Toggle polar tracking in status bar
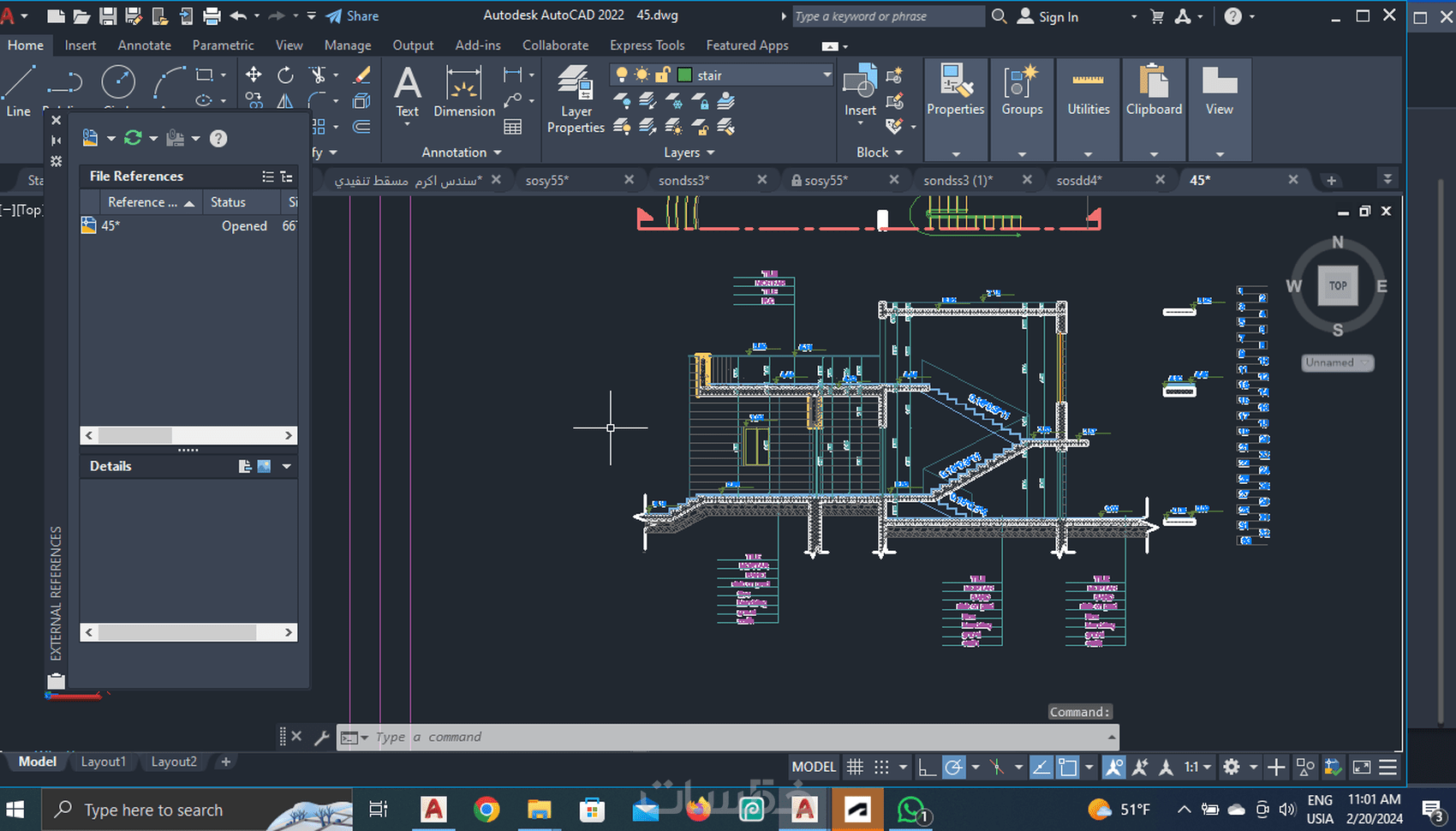The height and width of the screenshot is (831, 1456). (953, 767)
